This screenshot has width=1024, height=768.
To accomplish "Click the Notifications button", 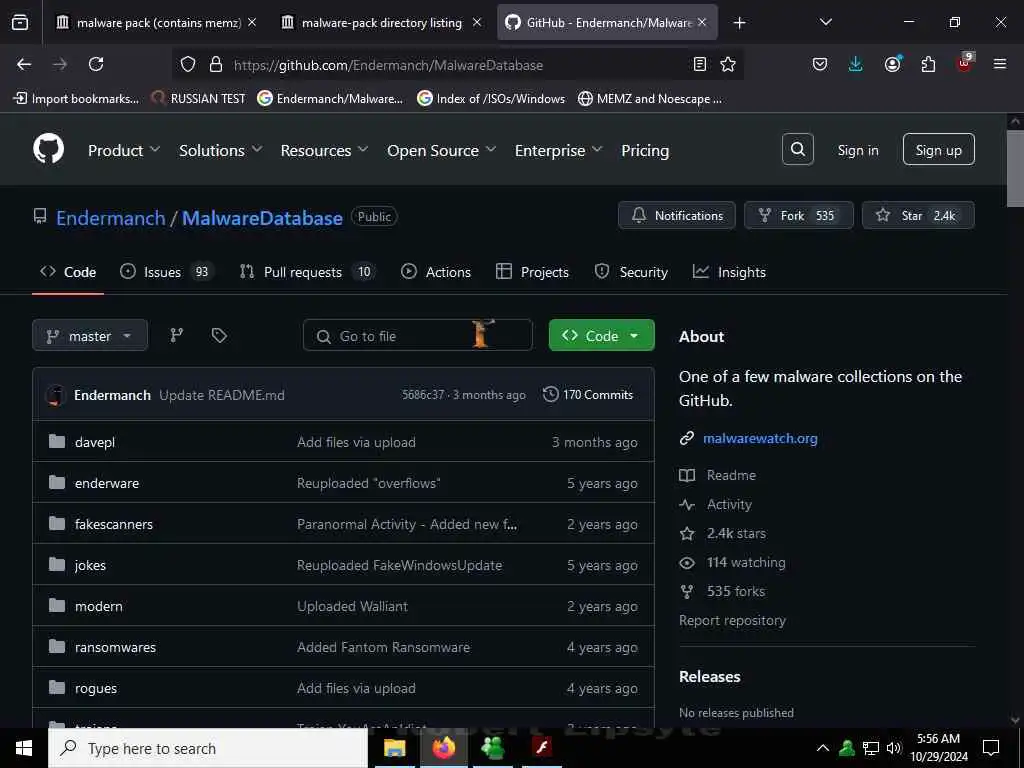I will tap(677, 215).
